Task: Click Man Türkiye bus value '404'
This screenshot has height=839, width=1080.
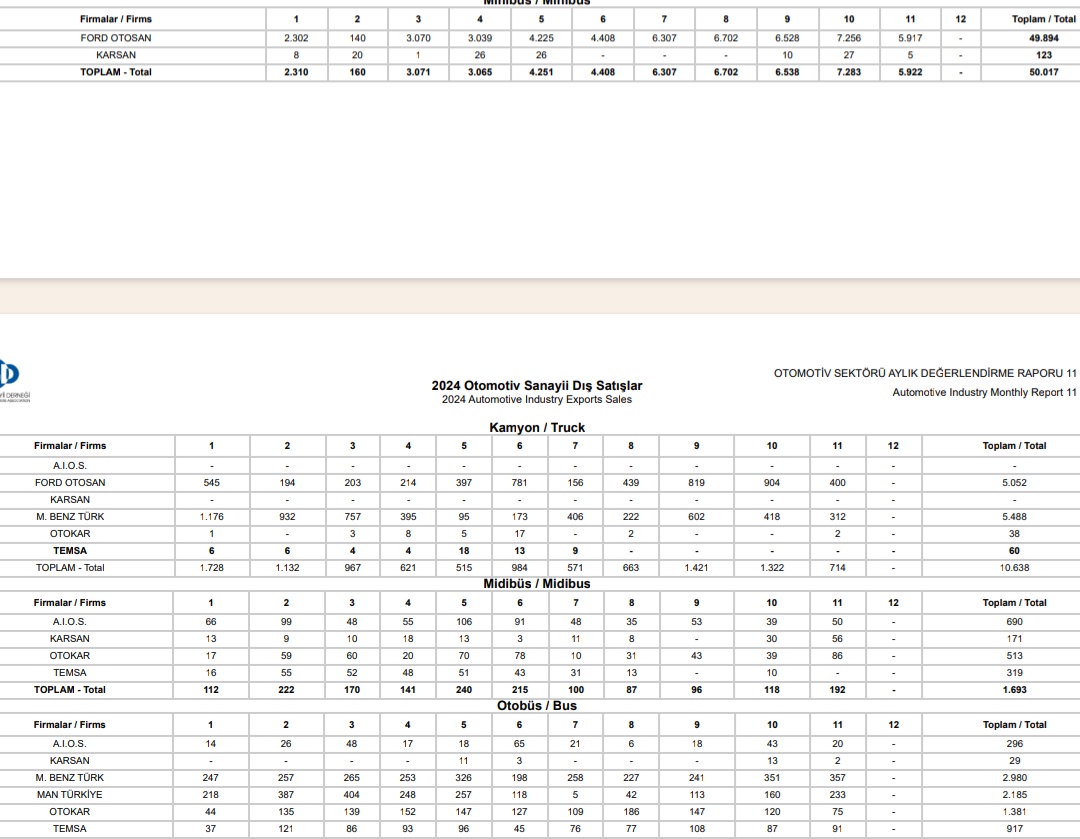Action: (351, 795)
